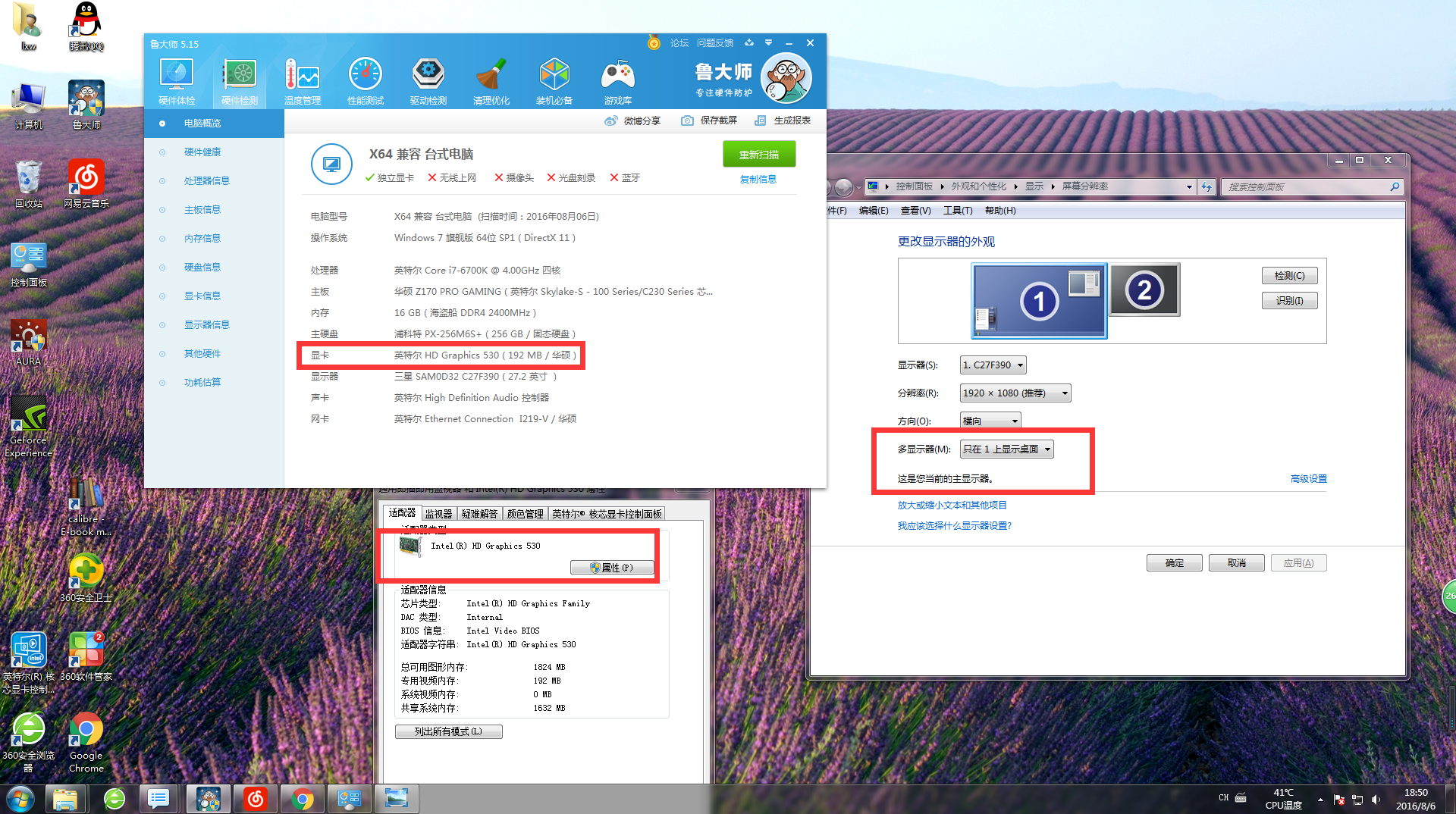This screenshot has height=814, width=1456.
Task: Open 硬件体检 hardware checkup in 鲁大师
Action: pyautogui.click(x=177, y=81)
